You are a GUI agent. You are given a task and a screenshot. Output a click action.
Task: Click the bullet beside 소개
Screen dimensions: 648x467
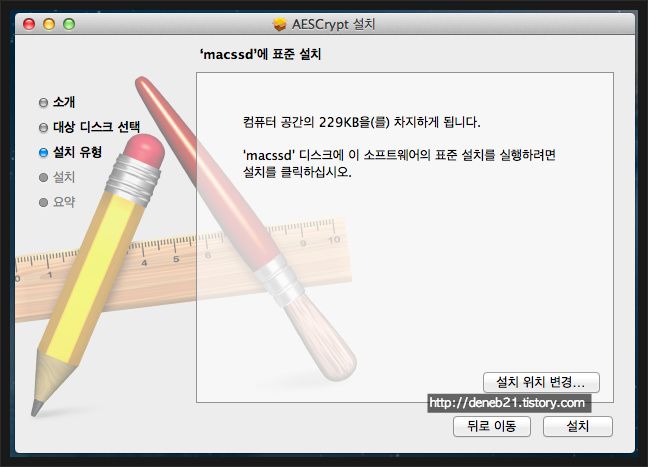(43, 102)
